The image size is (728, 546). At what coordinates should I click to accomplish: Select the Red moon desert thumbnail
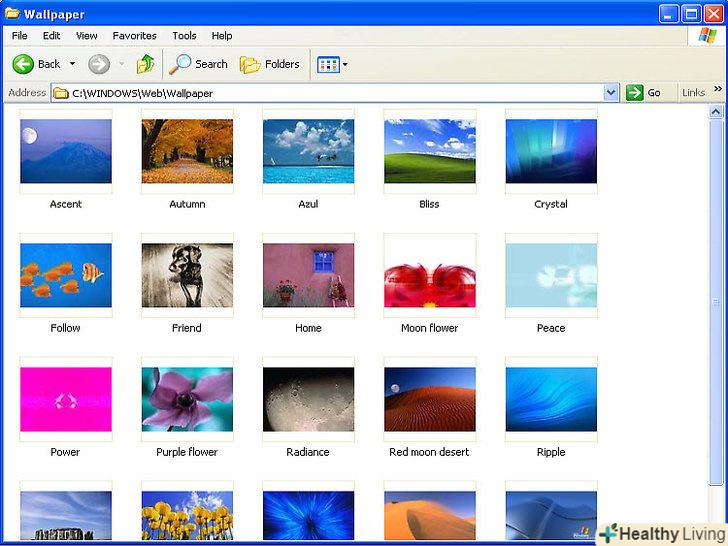pos(430,399)
